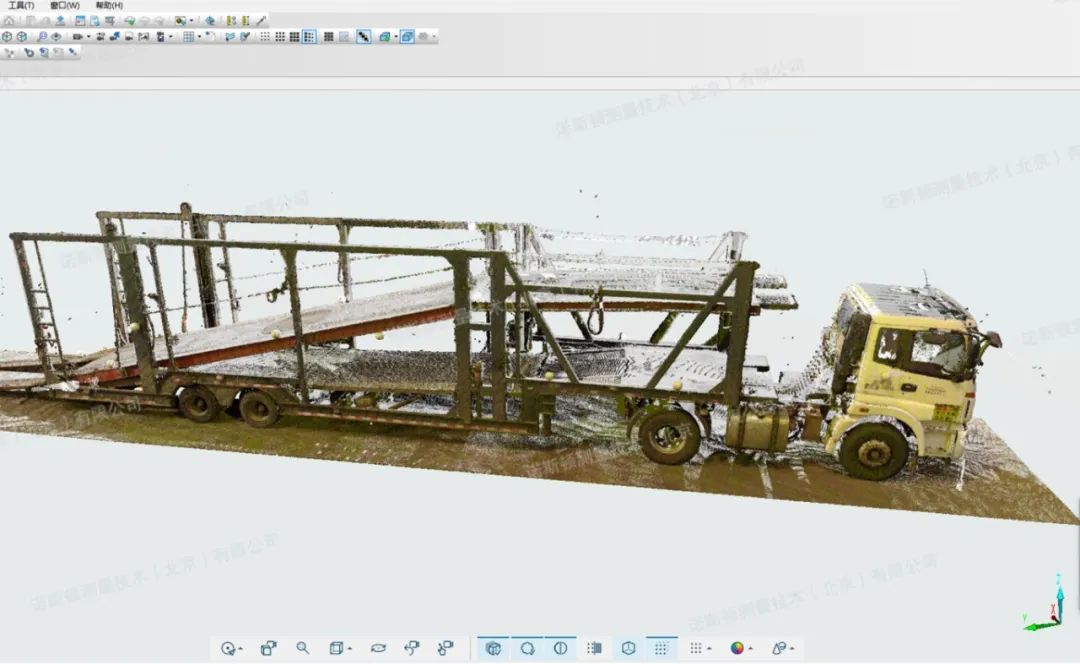Click the XYZ axis triad in the viewport corner

point(1046,605)
